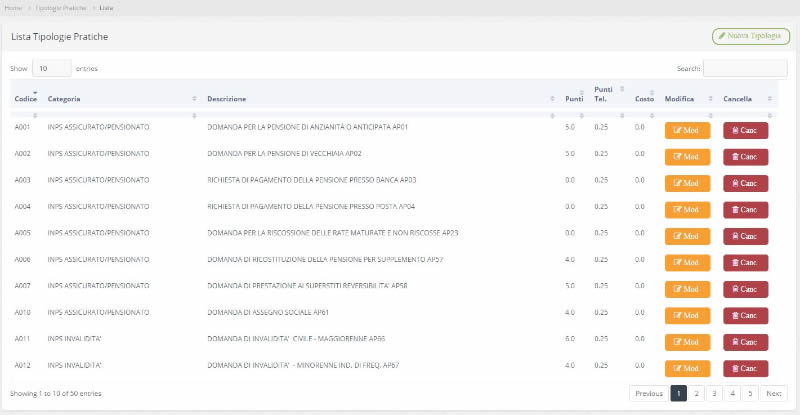Image resolution: width=800 pixels, height=415 pixels.
Task: Edit row A010 with Mod button
Action: [687, 315]
